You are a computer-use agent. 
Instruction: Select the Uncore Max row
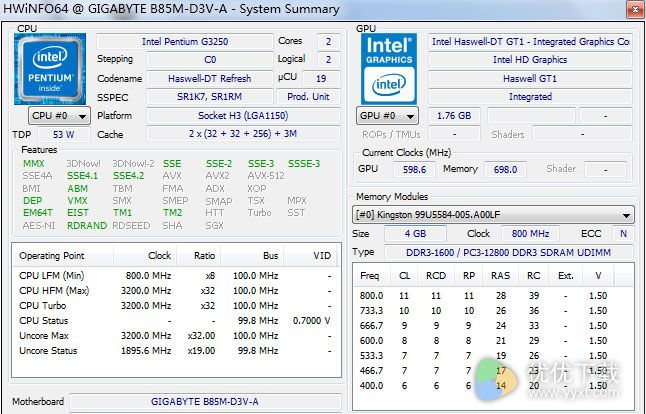176,336
